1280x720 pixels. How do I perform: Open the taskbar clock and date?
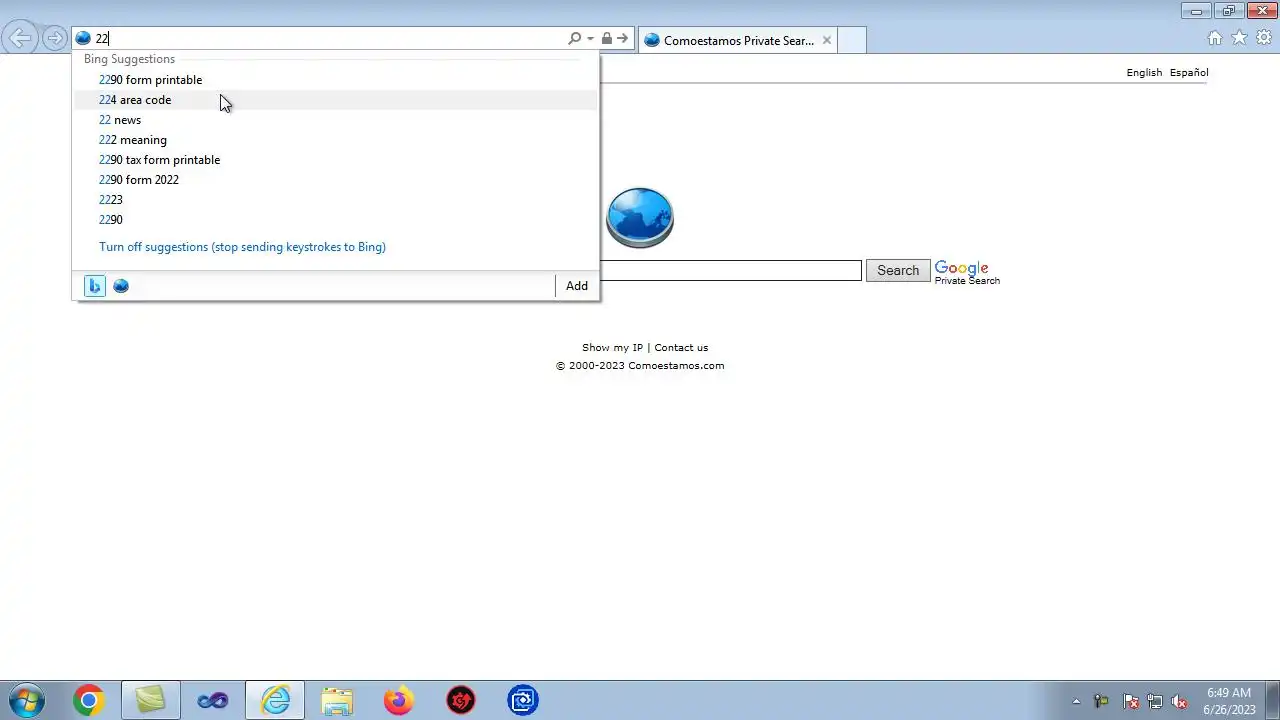1229,701
